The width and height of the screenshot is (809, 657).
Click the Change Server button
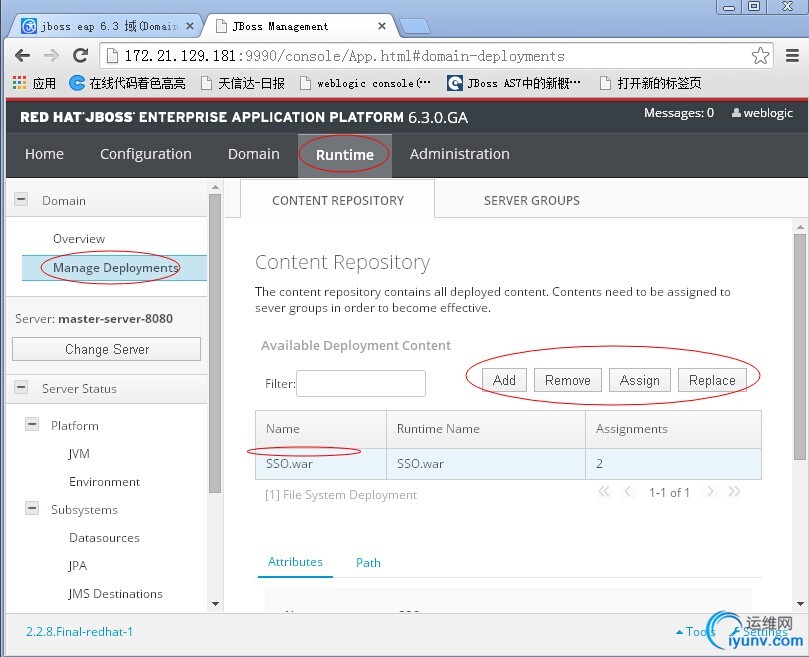[x=106, y=349]
